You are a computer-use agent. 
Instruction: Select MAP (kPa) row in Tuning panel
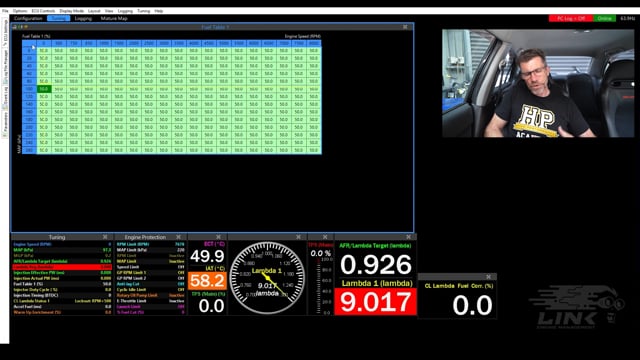pyautogui.click(x=62, y=250)
